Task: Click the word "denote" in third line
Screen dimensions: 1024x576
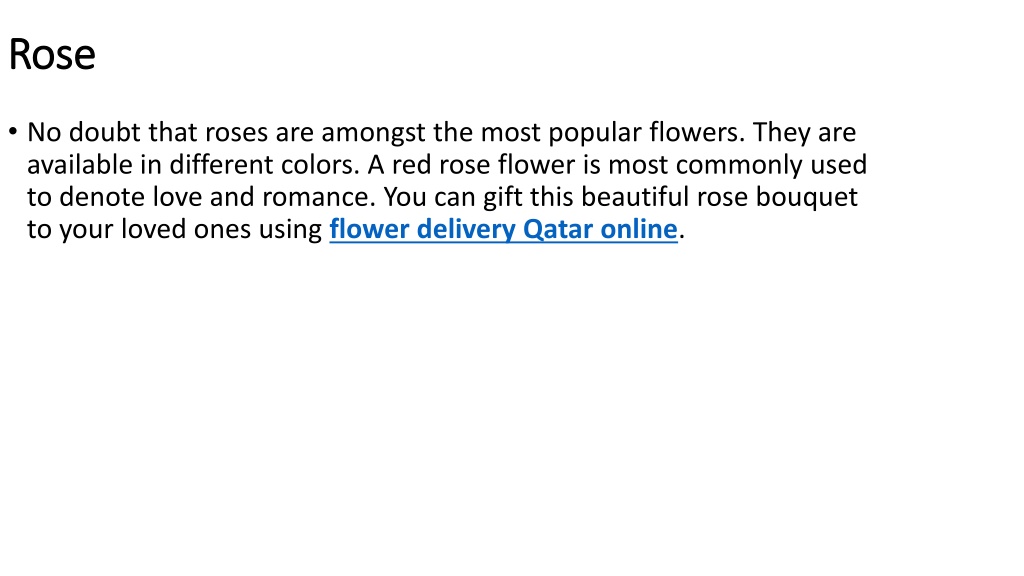Action: (102, 197)
